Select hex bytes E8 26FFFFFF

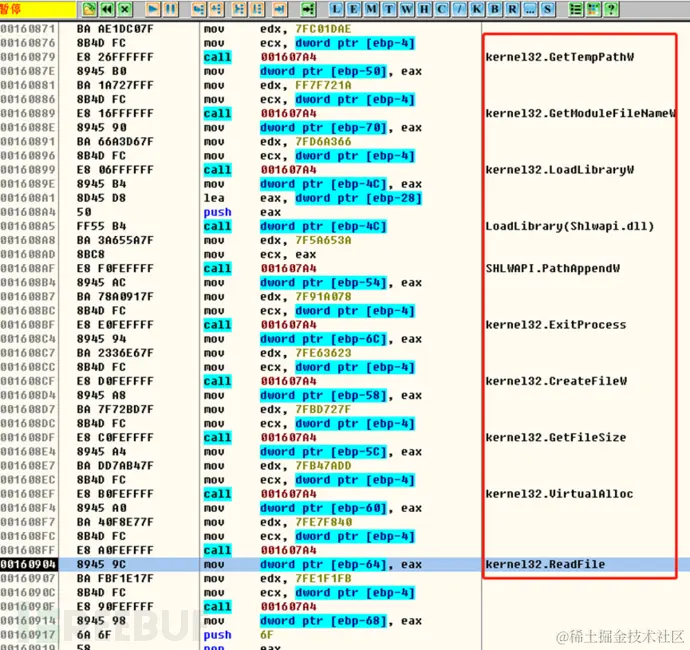[x=115, y=57]
